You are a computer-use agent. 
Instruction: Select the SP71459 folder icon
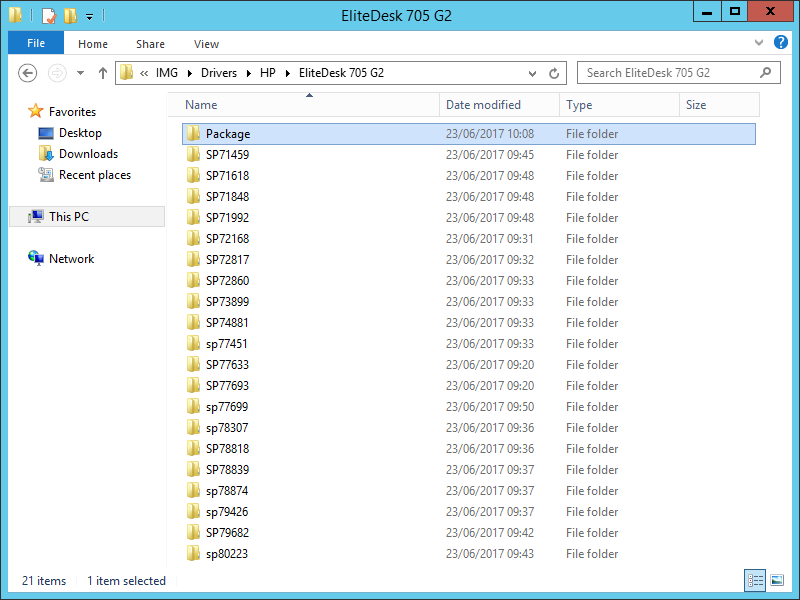193,155
